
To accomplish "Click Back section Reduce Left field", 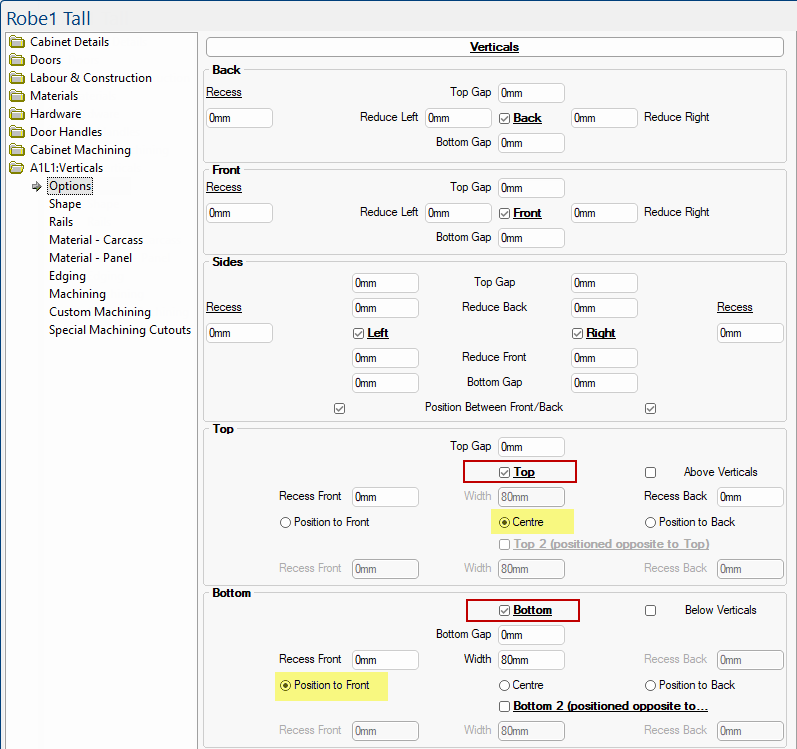I will click(x=458, y=118).
